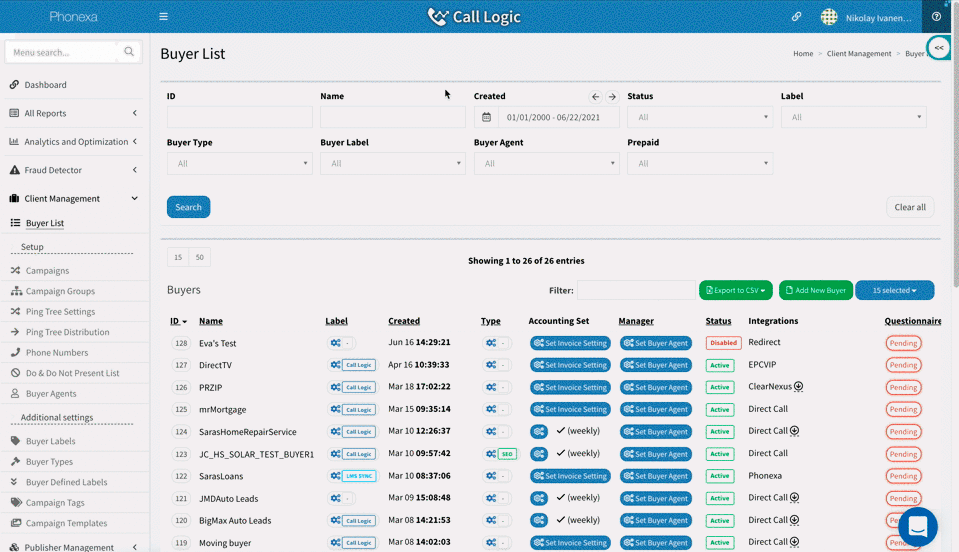This screenshot has height=552, width=959.
Task: Click the table Filter text box
Action: [x=636, y=290]
